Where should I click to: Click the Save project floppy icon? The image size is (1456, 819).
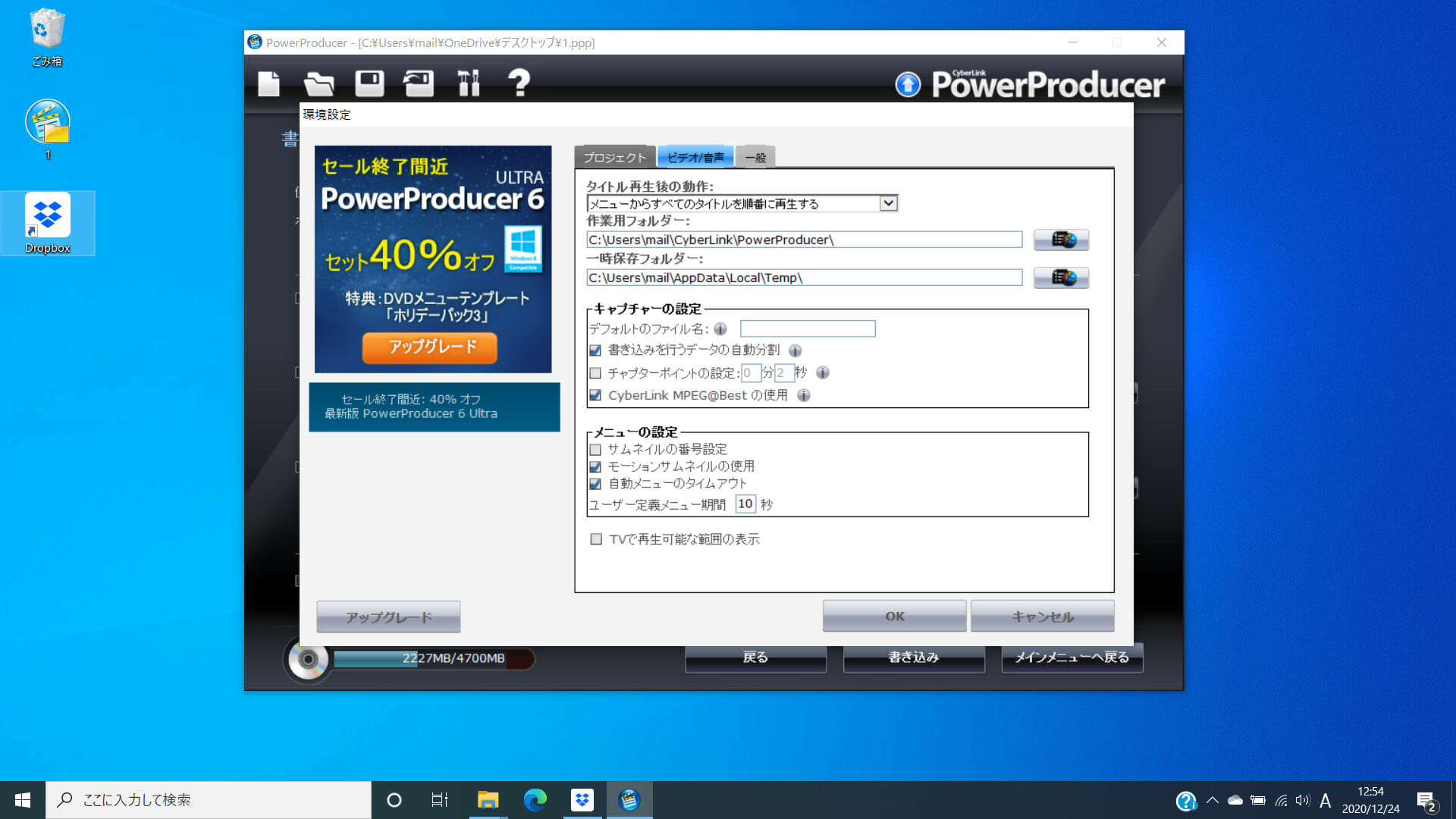click(369, 83)
